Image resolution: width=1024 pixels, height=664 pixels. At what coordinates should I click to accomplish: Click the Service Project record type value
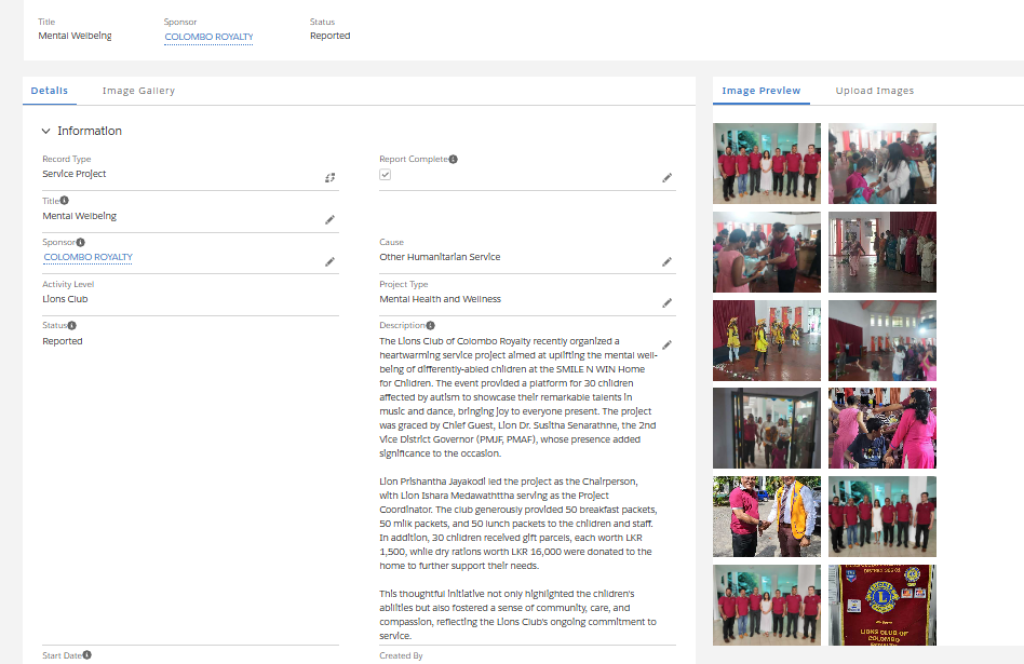click(x=74, y=174)
